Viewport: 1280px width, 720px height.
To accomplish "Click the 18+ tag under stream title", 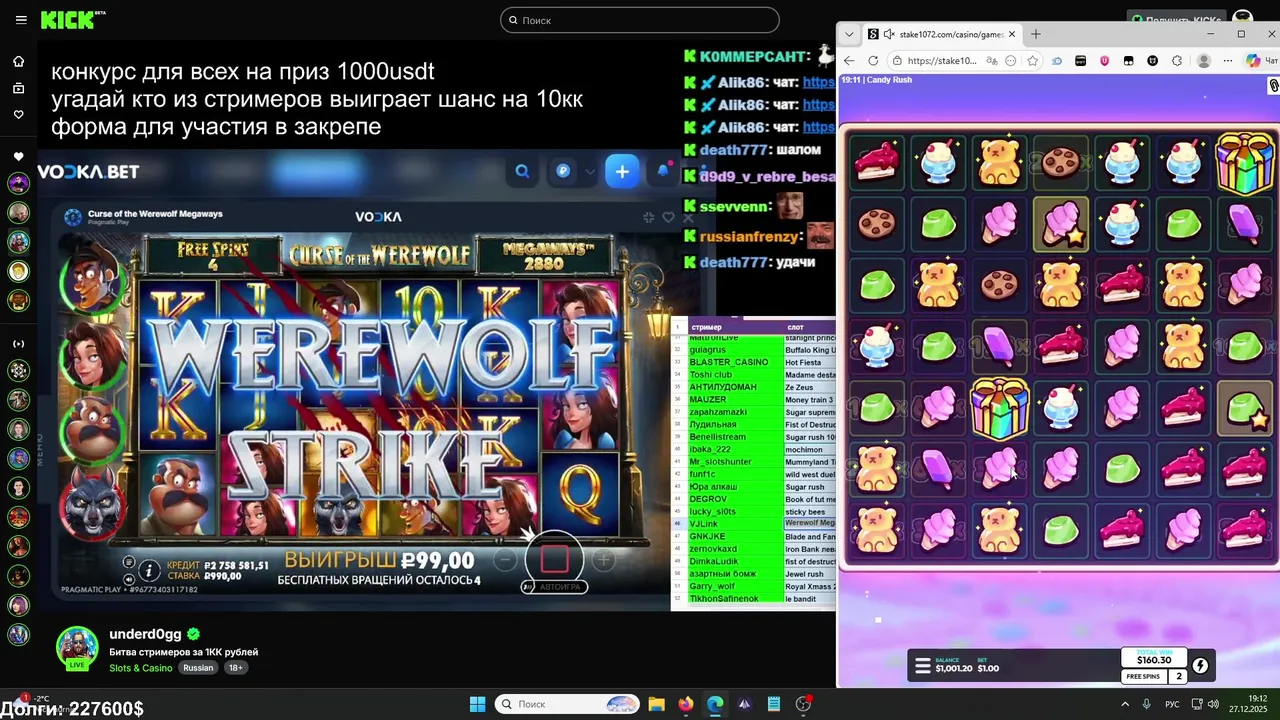I will (x=235, y=668).
